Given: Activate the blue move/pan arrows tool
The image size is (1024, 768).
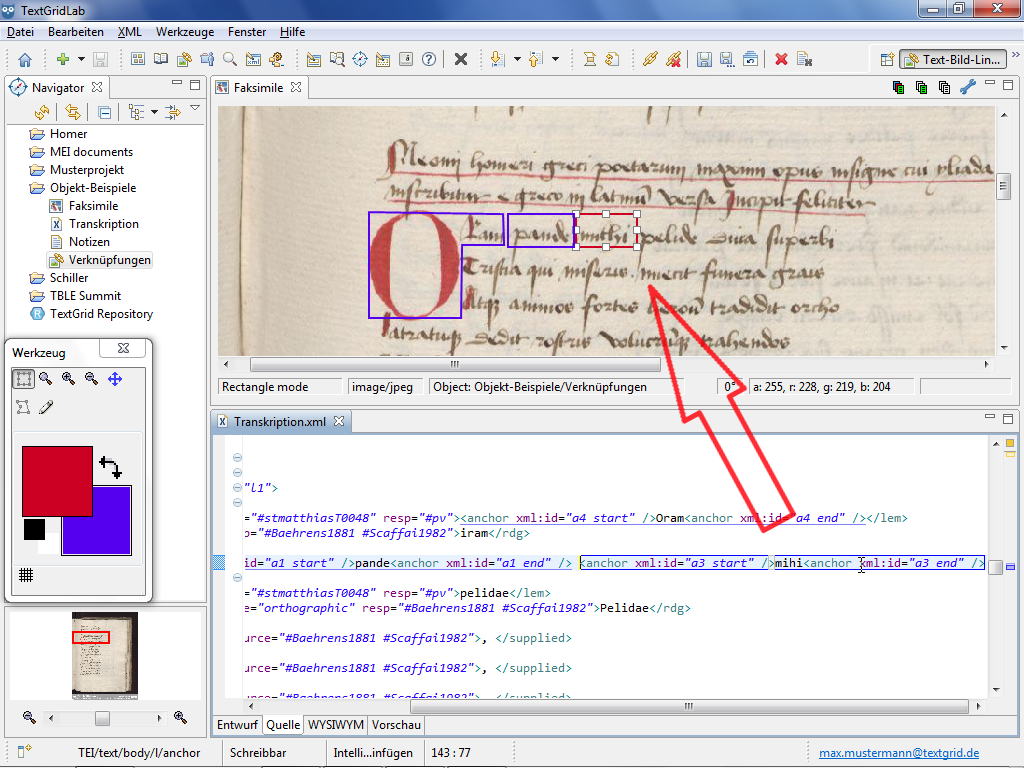Looking at the screenshot, I should pyautogui.click(x=115, y=379).
